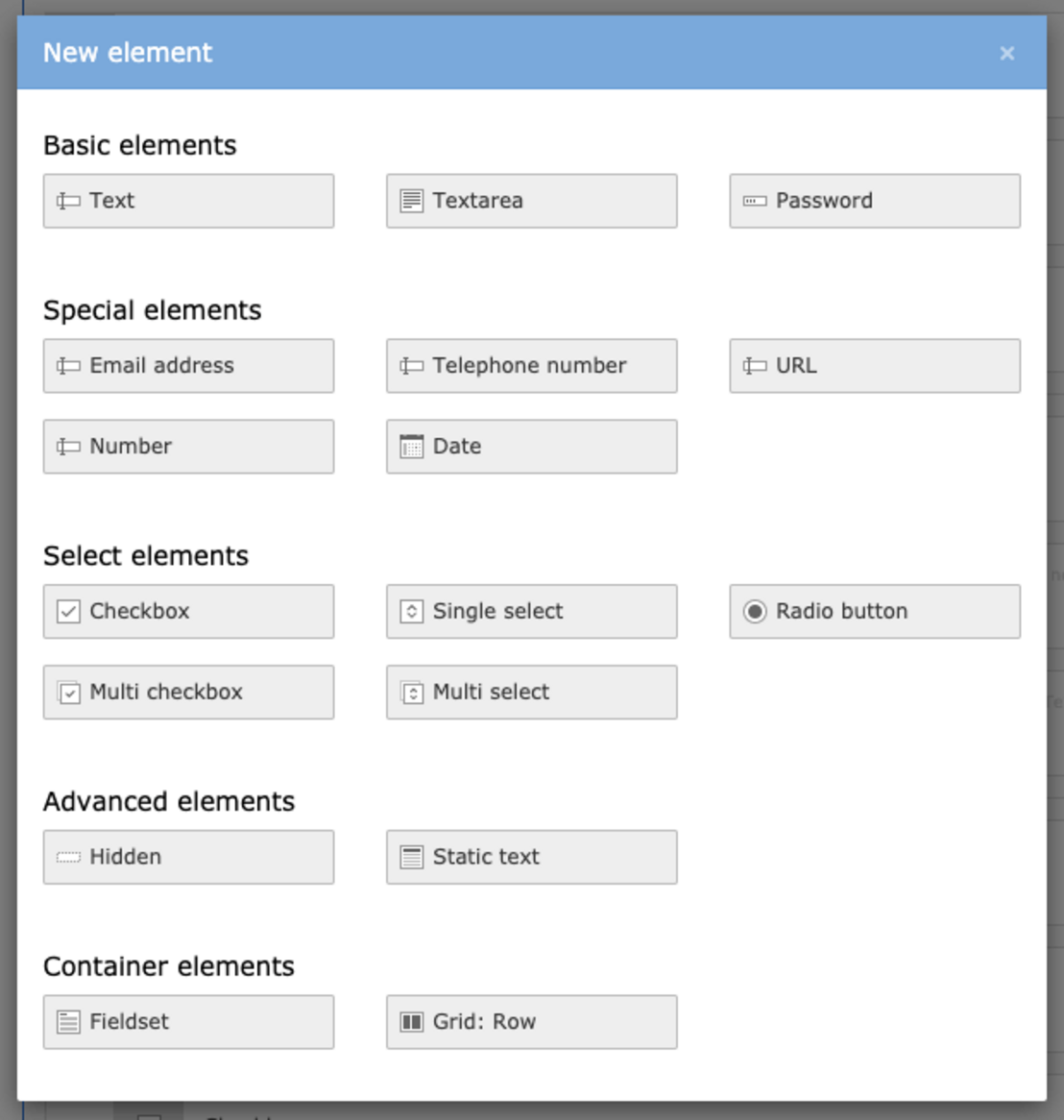This screenshot has height=1120, width=1064.
Task: Choose the URL element
Action: (875, 366)
